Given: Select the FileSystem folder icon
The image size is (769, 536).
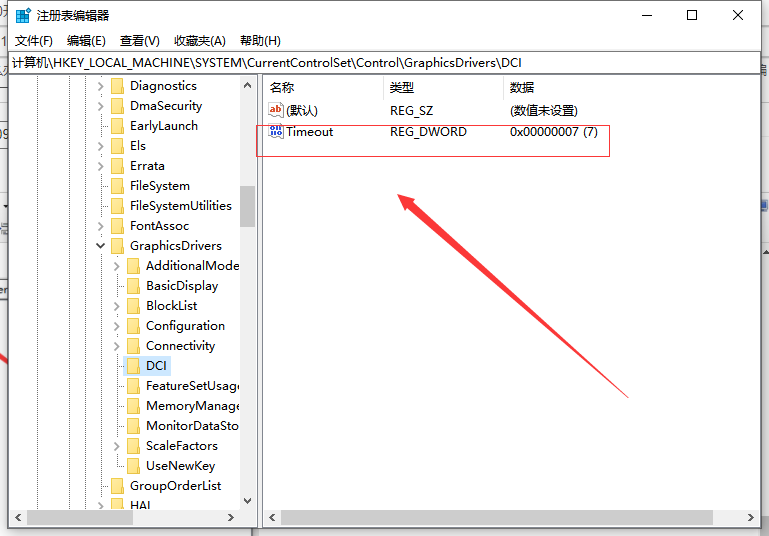Looking at the screenshot, I should [x=118, y=186].
